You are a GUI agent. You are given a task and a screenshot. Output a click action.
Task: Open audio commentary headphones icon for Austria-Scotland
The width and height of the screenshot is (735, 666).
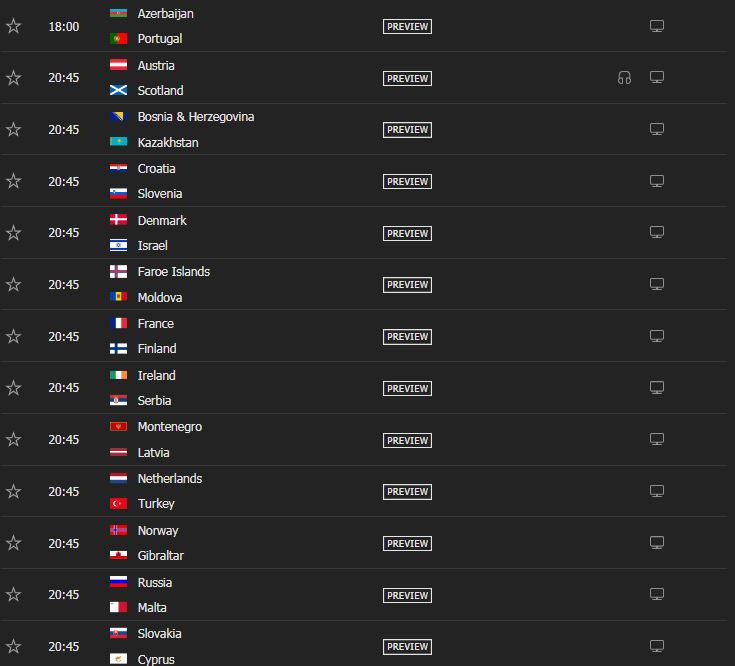click(x=624, y=77)
